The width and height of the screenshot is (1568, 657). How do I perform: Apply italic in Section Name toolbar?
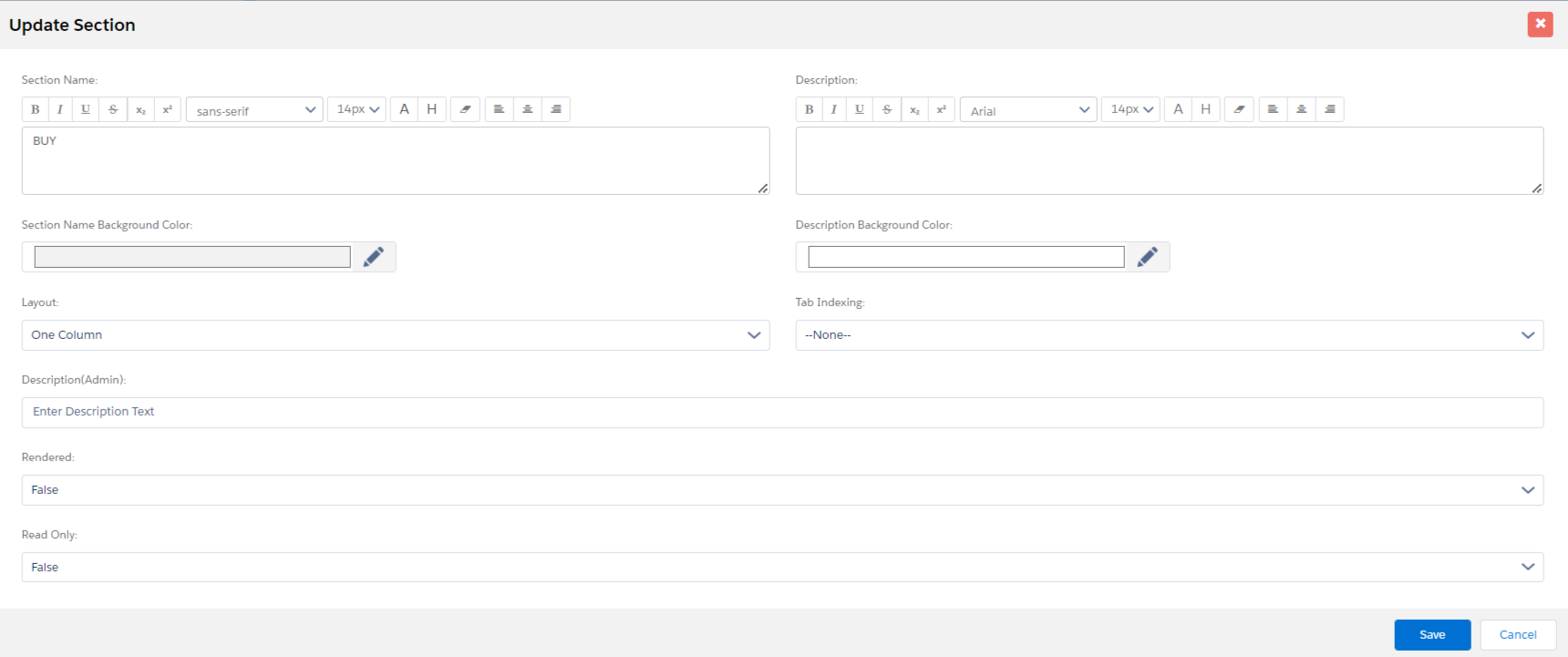(x=60, y=109)
